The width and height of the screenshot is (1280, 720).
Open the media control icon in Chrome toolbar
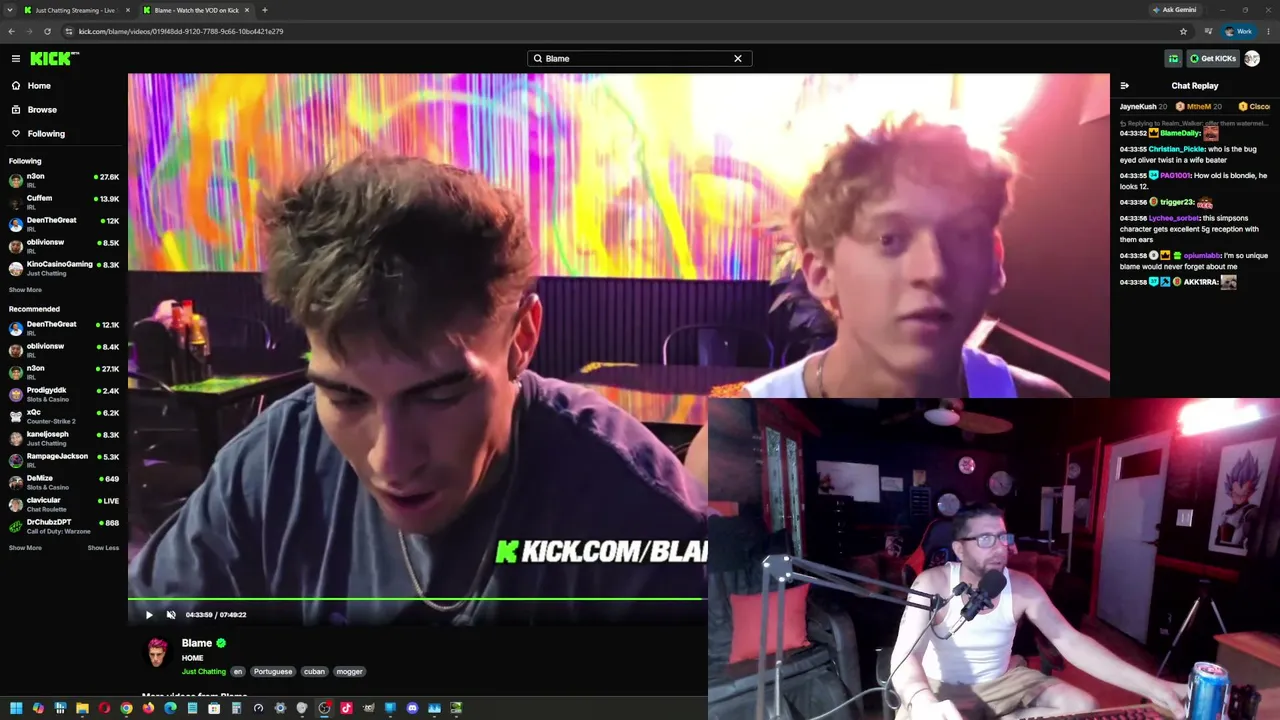click(1209, 31)
